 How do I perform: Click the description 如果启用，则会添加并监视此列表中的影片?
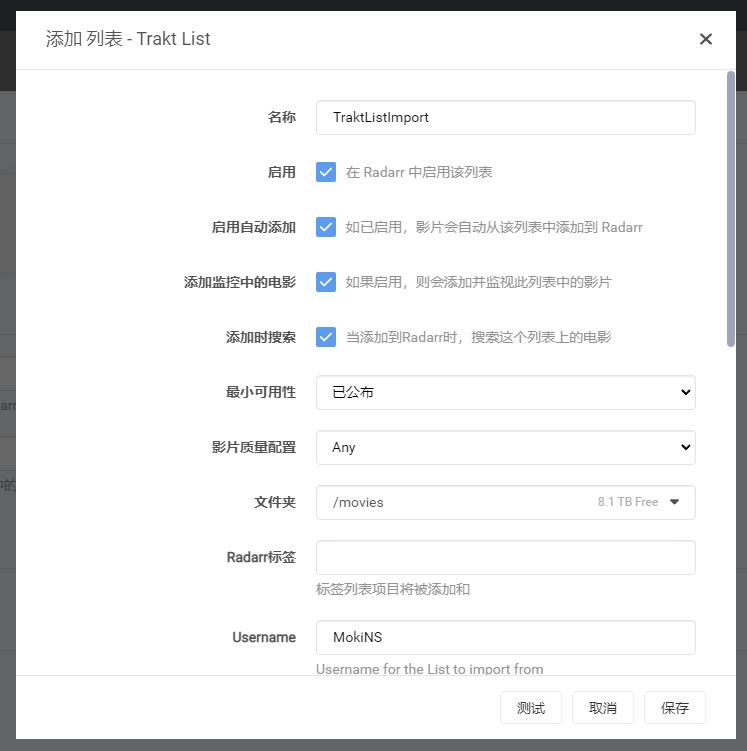(478, 282)
